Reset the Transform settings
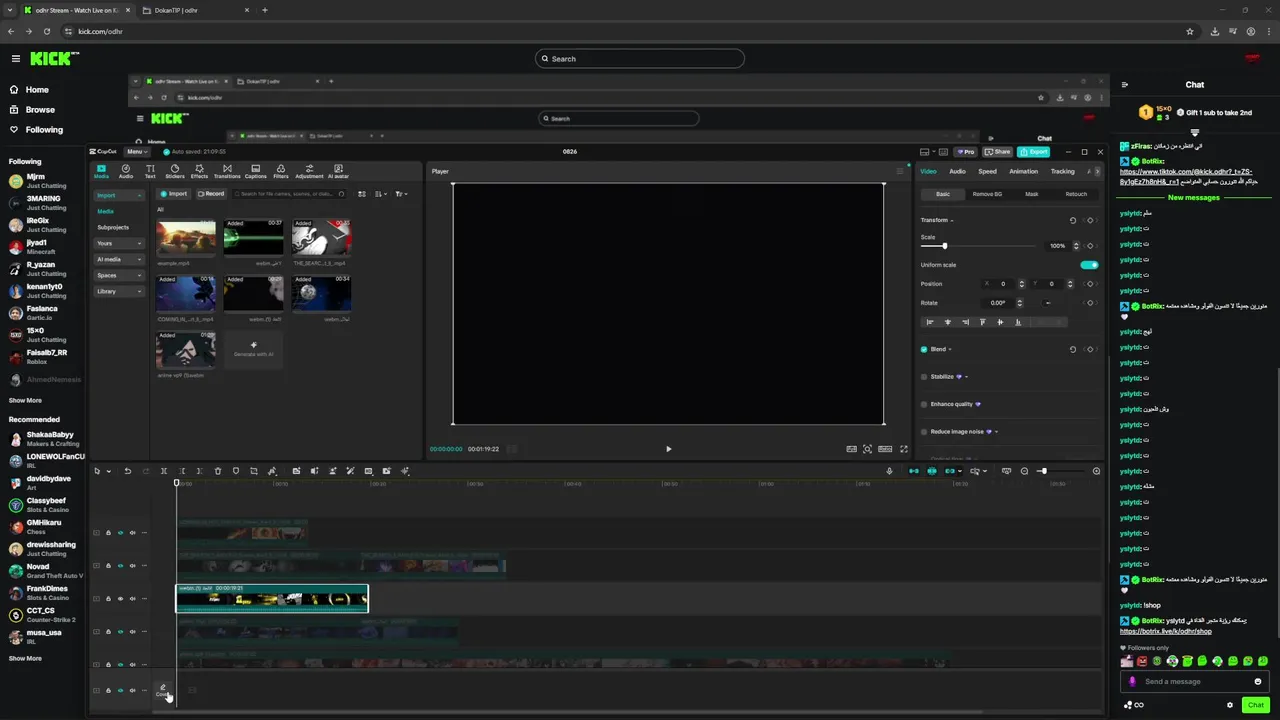The image size is (1280, 720). (x=1073, y=220)
